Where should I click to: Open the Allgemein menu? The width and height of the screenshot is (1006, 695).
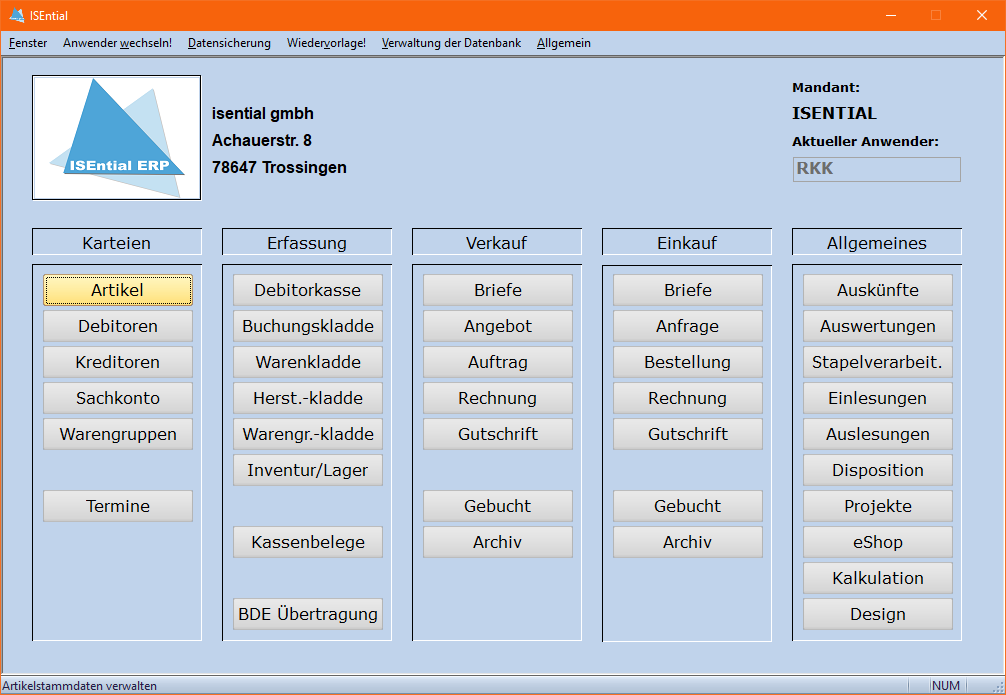pyautogui.click(x=563, y=43)
